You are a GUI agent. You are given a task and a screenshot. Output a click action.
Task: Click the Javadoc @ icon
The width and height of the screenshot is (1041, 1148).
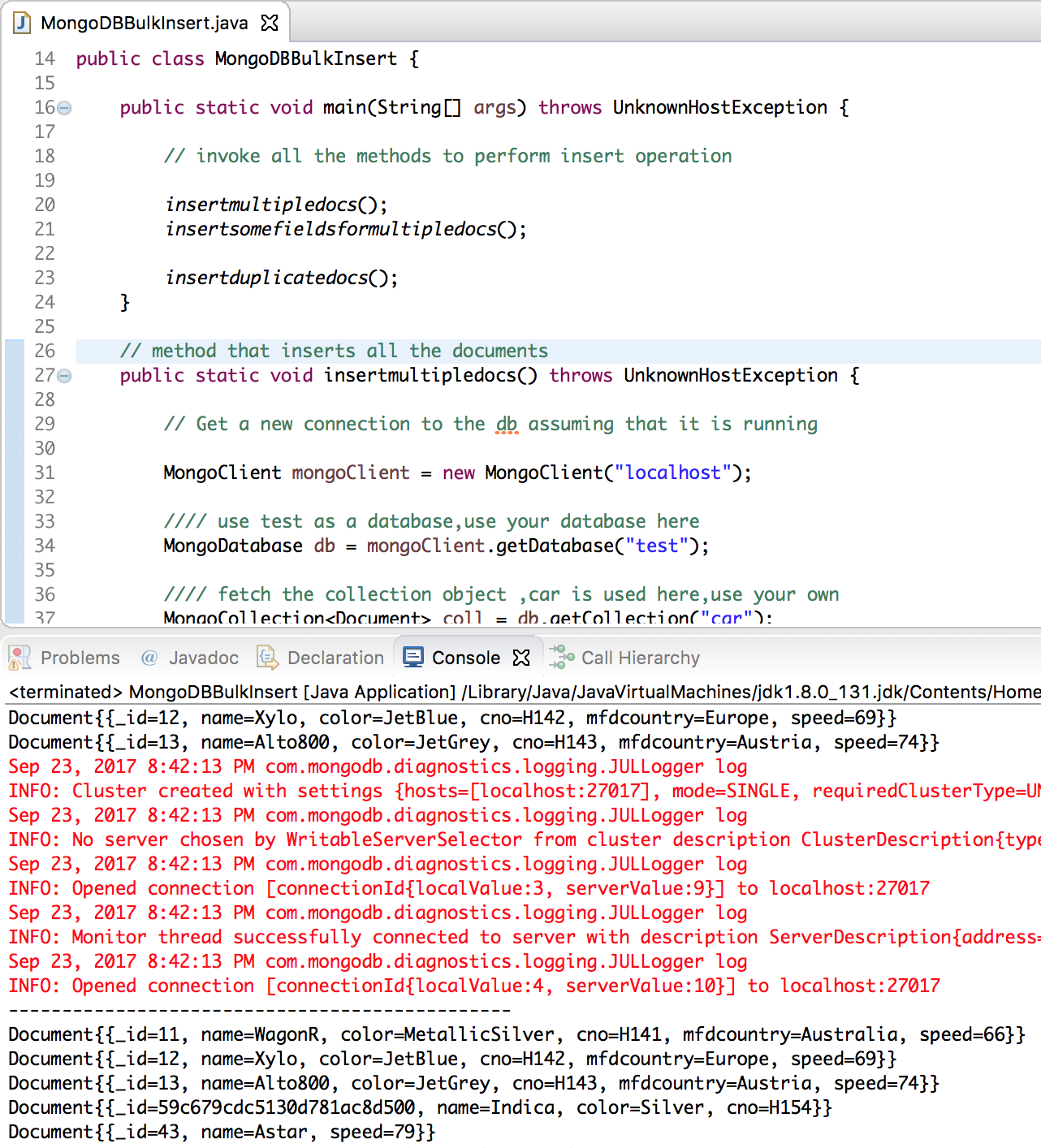[x=150, y=658]
